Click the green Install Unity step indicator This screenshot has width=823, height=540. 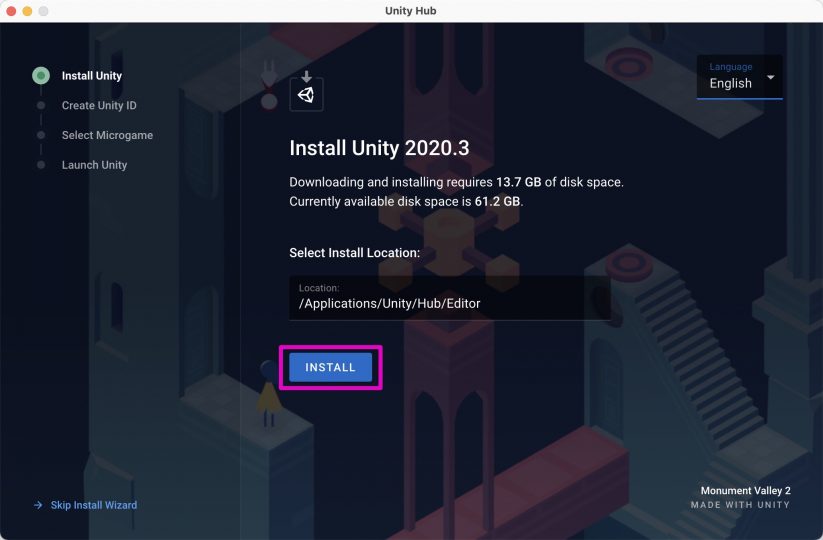(41, 76)
